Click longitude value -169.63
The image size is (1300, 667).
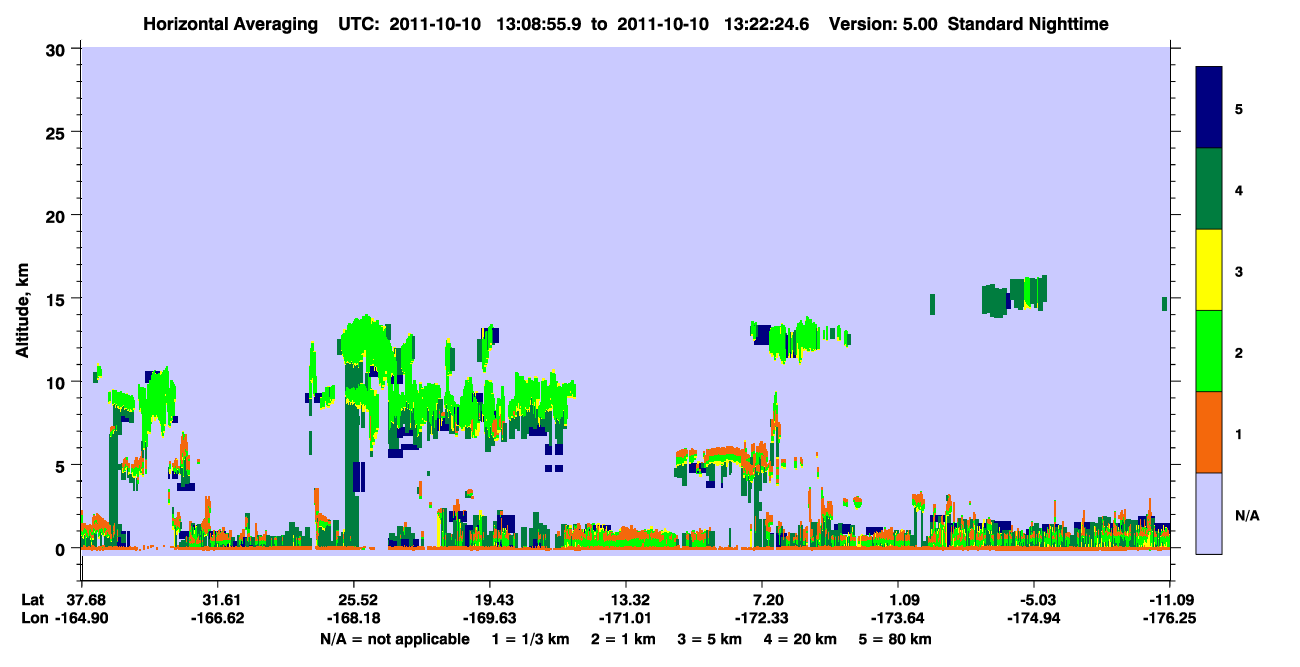489,618
